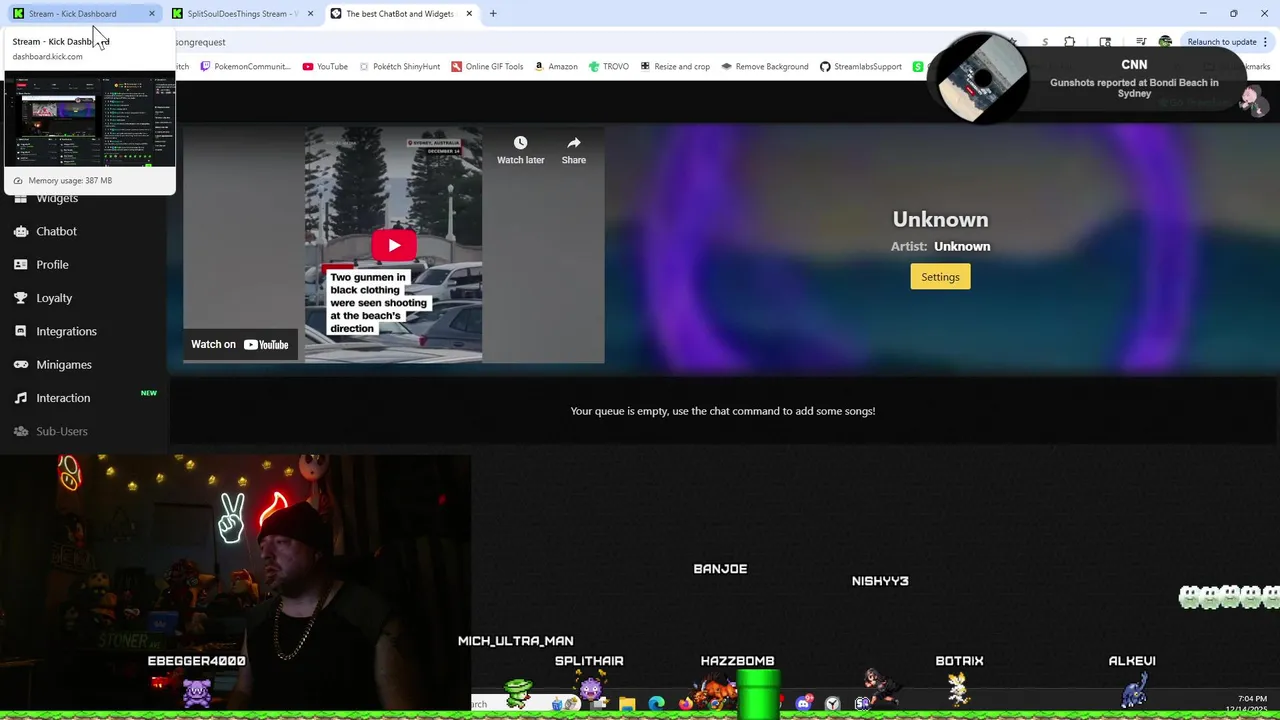Open the TROVO bookmark

[608, 67]
